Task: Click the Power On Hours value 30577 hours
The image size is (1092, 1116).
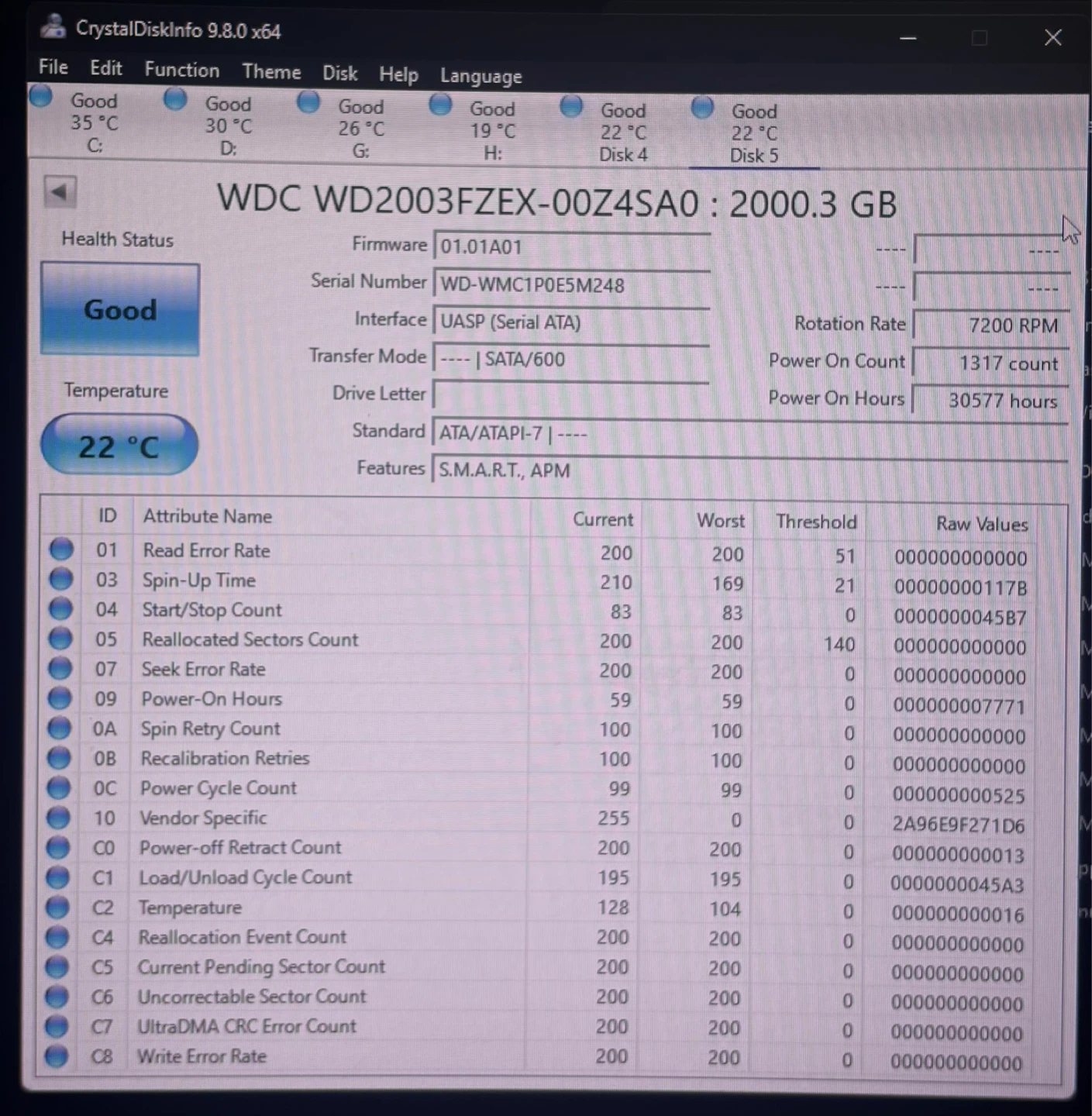Action: click(990, 400)
